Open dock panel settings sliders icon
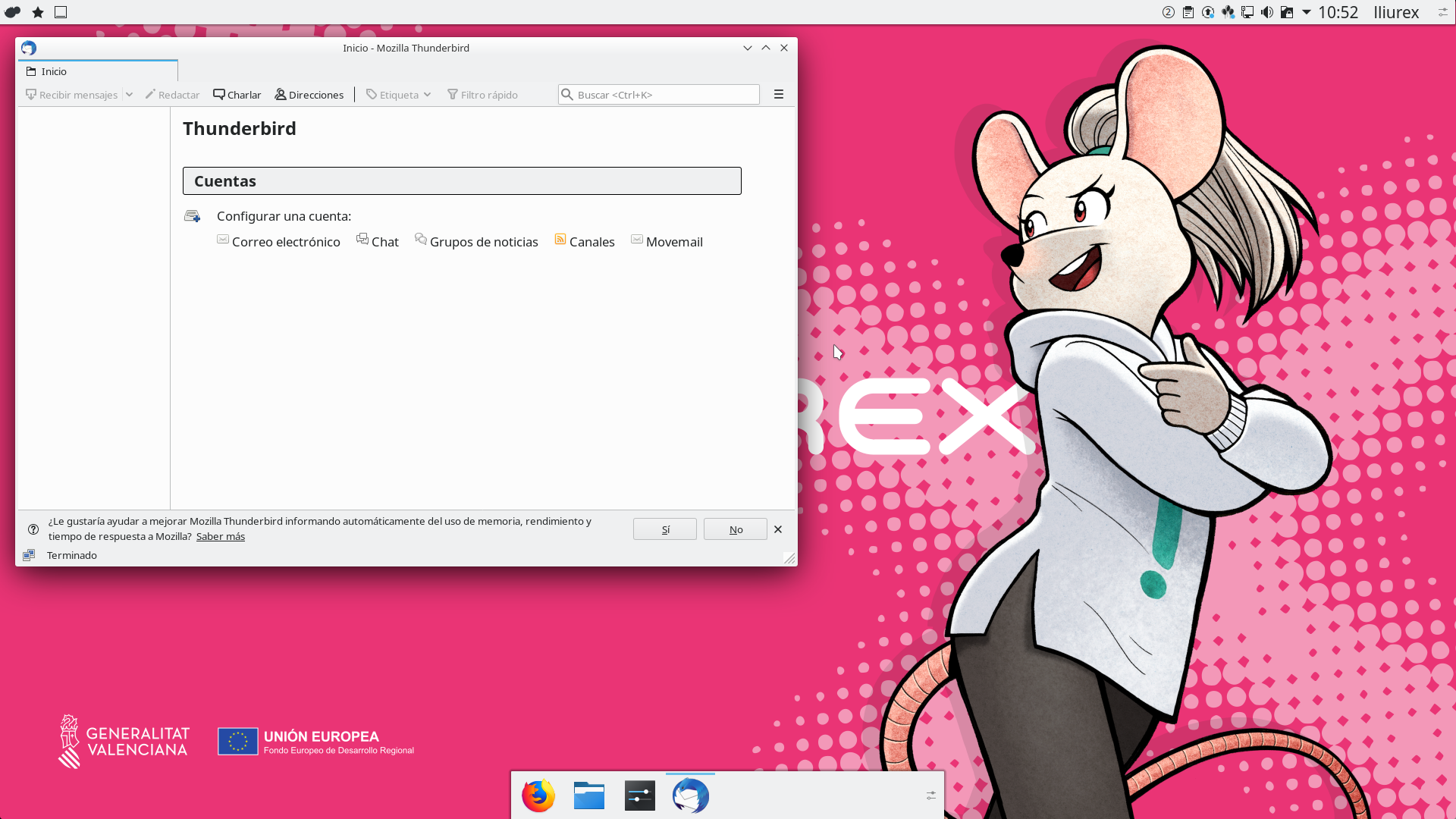Viewport: 1456px width, 819px height. point(931,795)
